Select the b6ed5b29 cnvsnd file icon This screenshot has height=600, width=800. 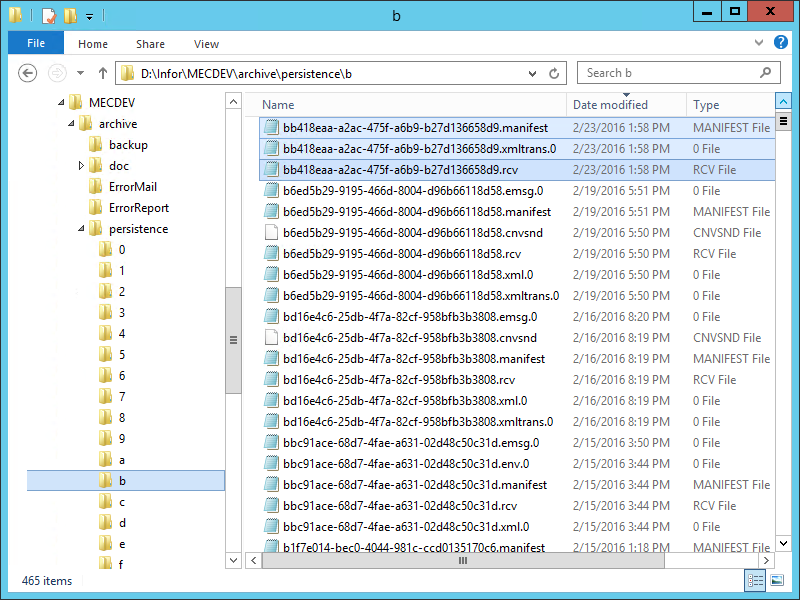pos(270,233)
